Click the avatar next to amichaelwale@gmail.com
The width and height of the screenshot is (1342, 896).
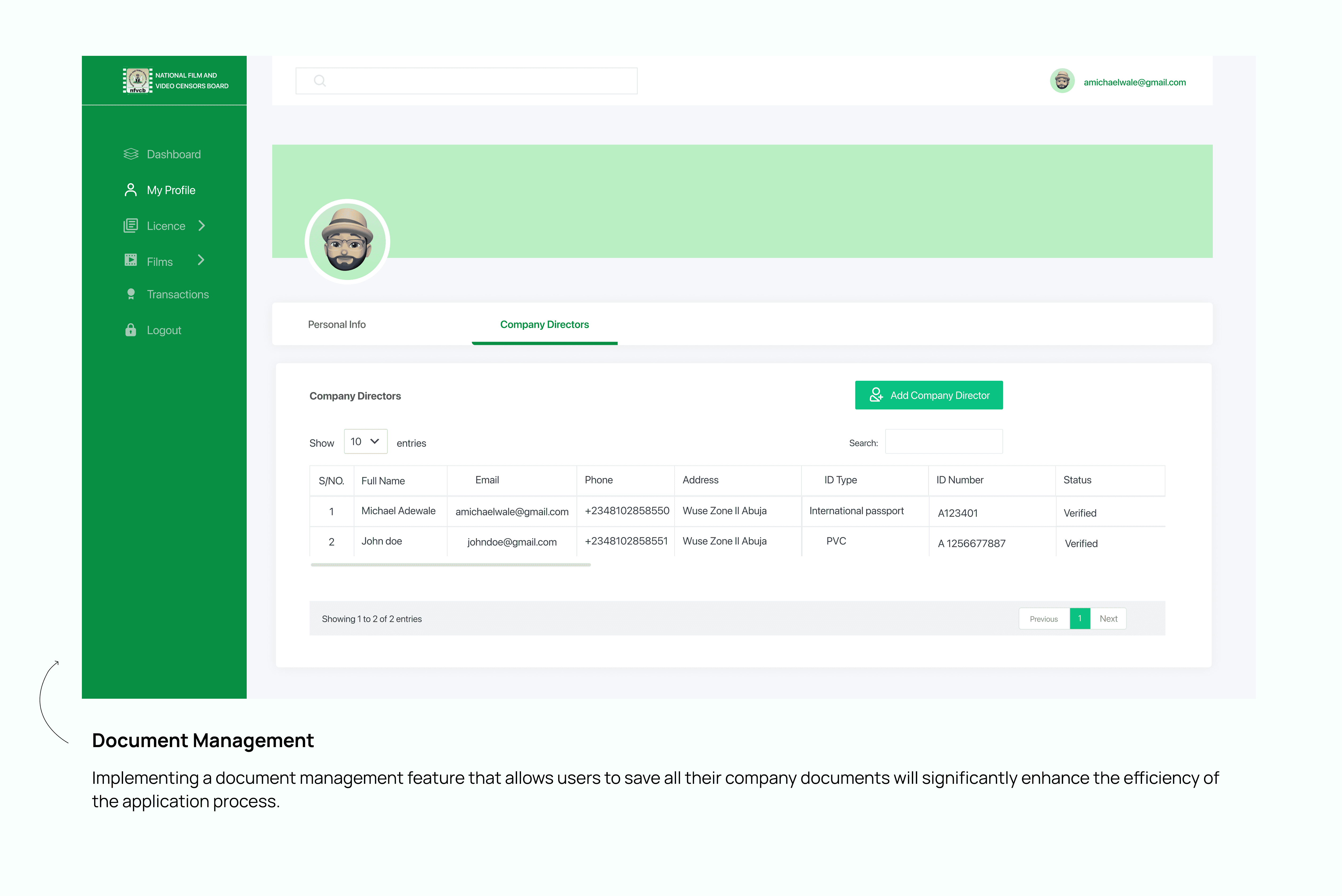coord(1062,81)
